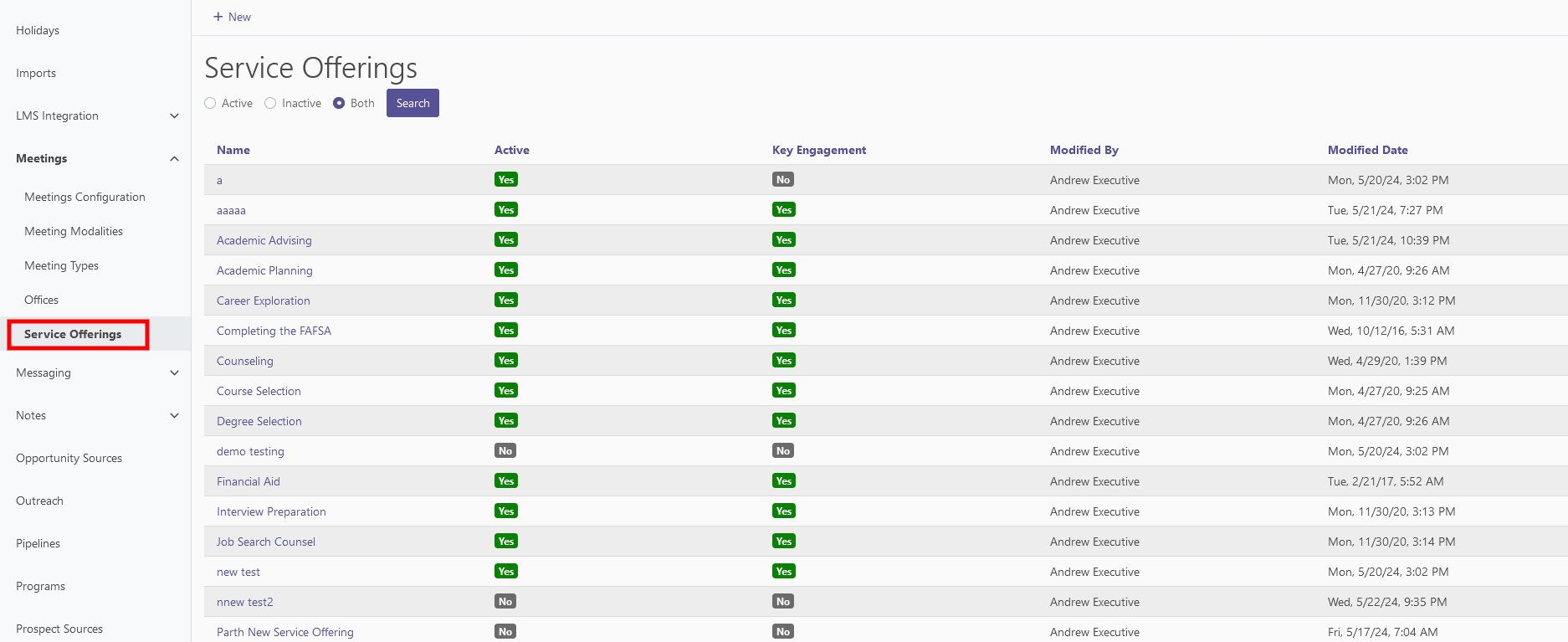The width and height of the screenshot is (1568, 642).
Task: Sort by Modified Date column header
Action: tap(1368, 150)
